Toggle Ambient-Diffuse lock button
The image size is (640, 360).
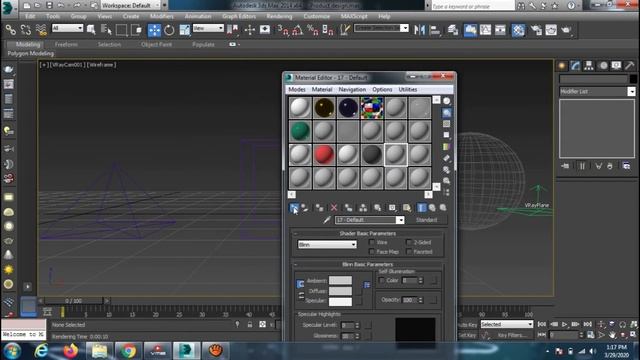[x=300, y=284]
